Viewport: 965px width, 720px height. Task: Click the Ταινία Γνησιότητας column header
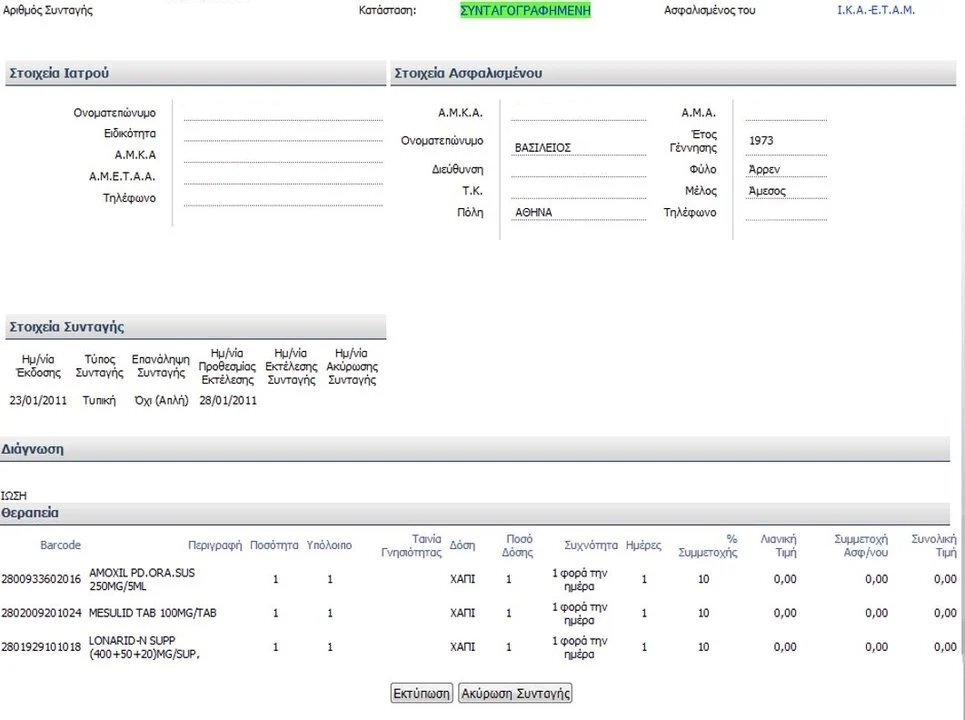click(411, 545)
